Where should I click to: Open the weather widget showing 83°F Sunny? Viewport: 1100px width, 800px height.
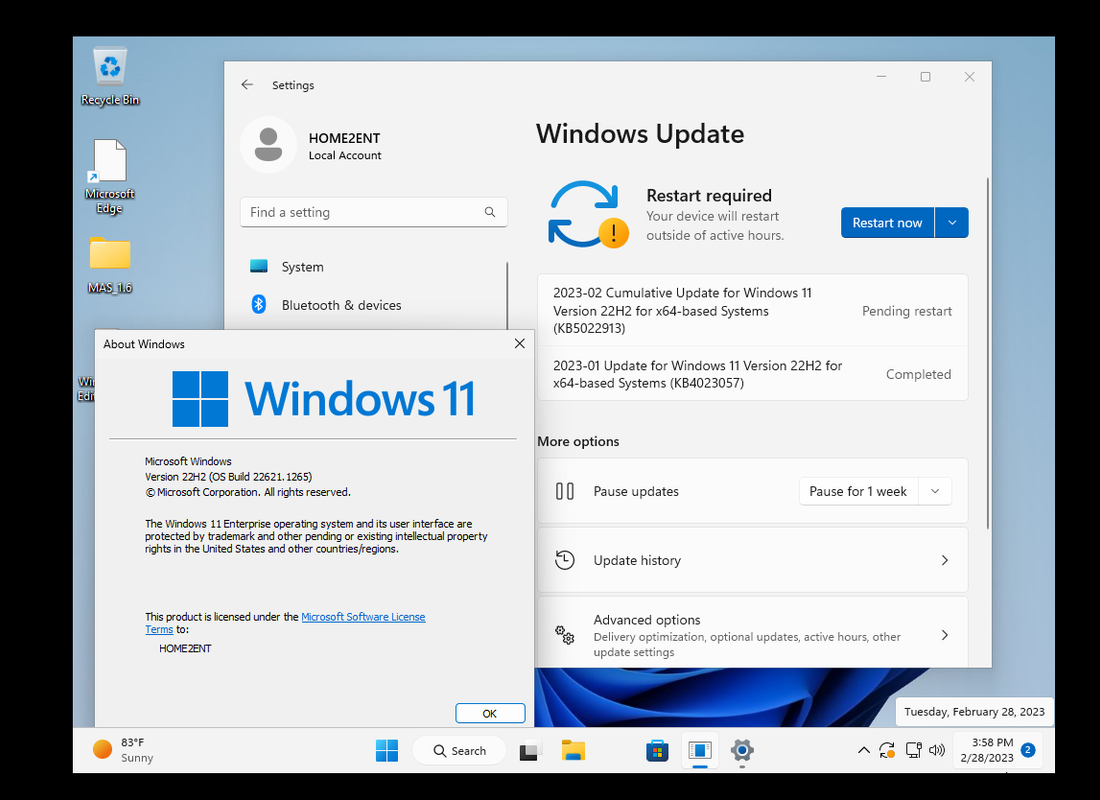pos(123,750)
